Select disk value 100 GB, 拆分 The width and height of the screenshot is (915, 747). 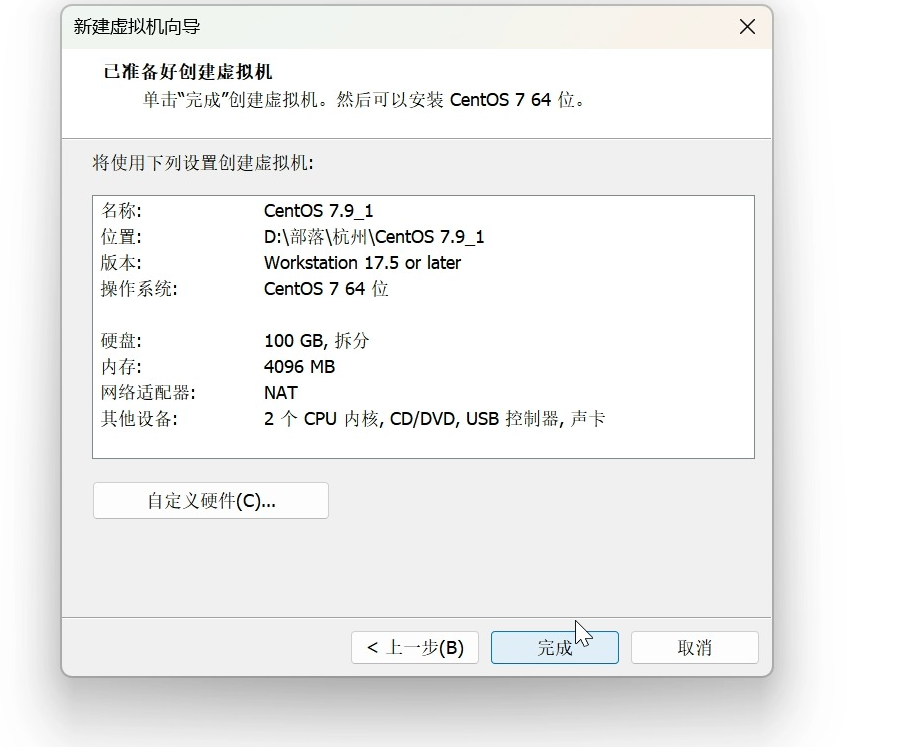click(x=317, y=341)
